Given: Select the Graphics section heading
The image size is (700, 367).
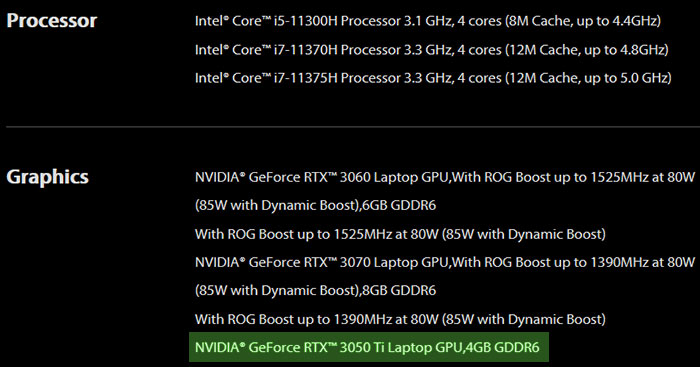Looking at the screenshot, I should coord(47,177).
